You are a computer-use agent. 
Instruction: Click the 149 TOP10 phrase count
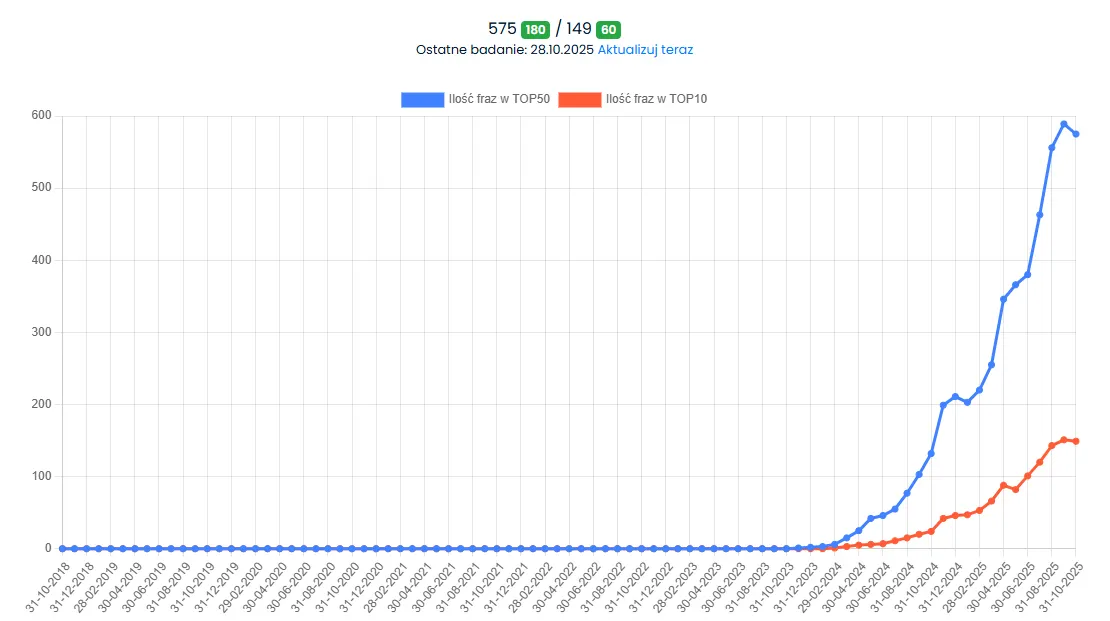click(579, 29)
